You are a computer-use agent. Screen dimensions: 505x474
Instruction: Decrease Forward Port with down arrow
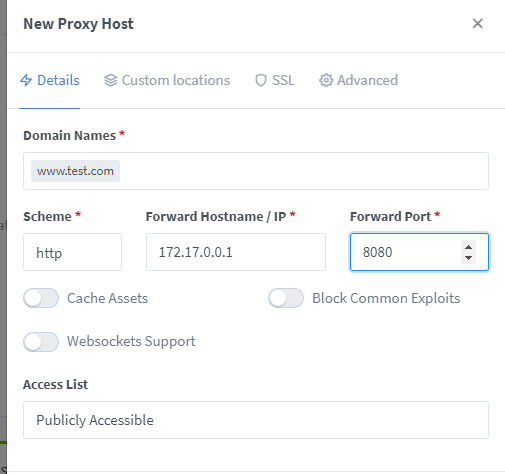[468, 258]
